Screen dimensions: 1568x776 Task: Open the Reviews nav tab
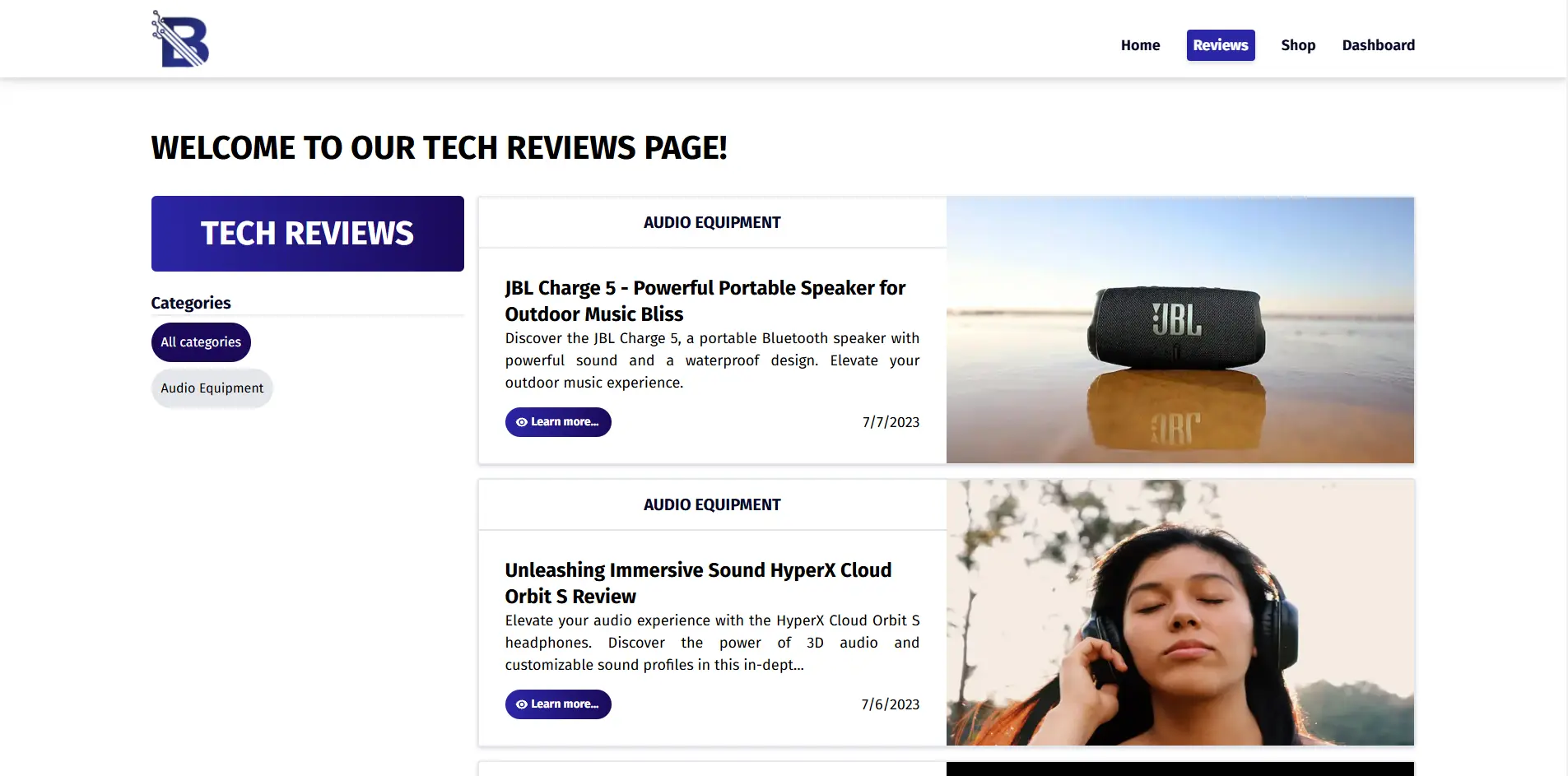click(1221, 45)
